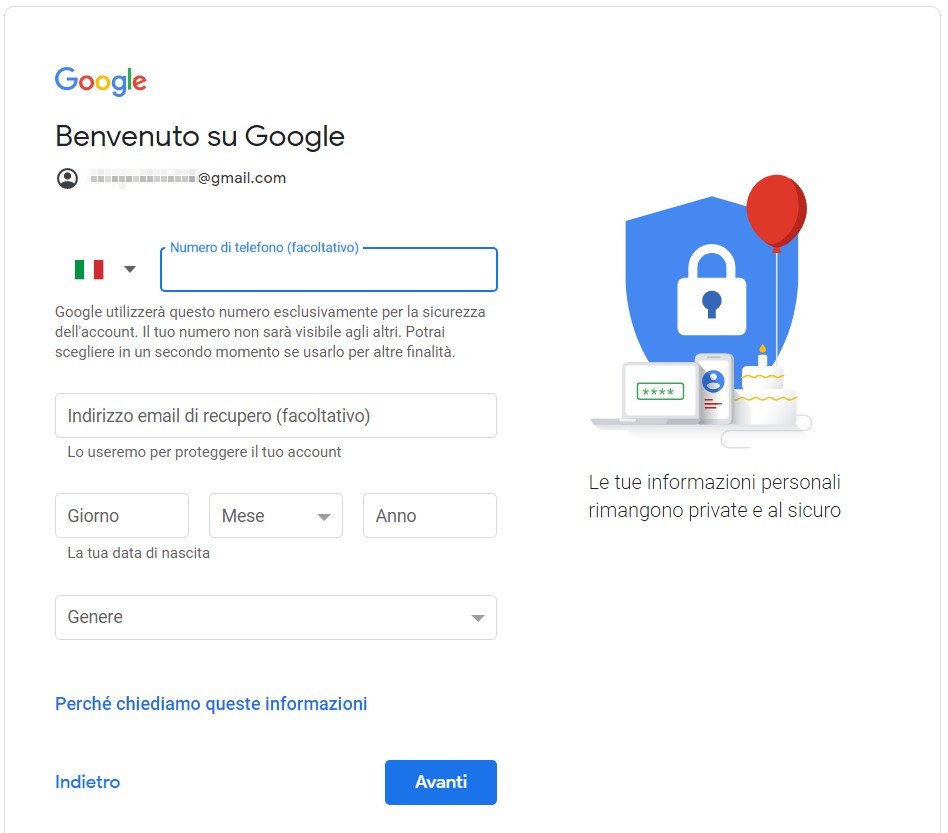
Task: Click the recovery email field
Action: coord(275,415)
